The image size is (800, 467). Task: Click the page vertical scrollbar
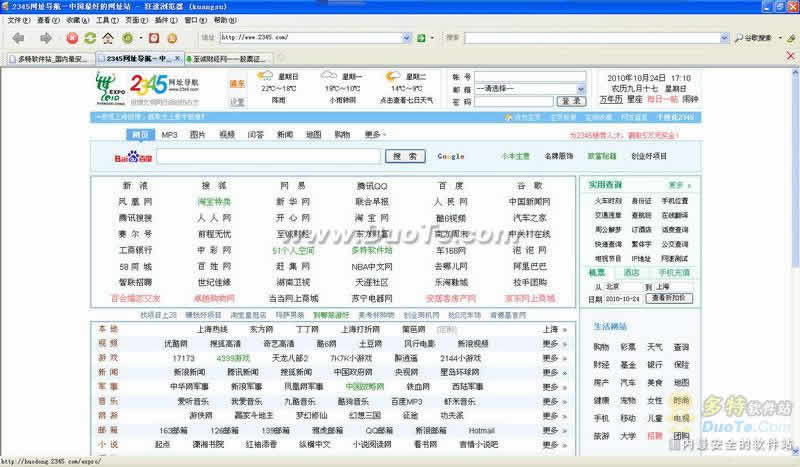coord(795,260)
